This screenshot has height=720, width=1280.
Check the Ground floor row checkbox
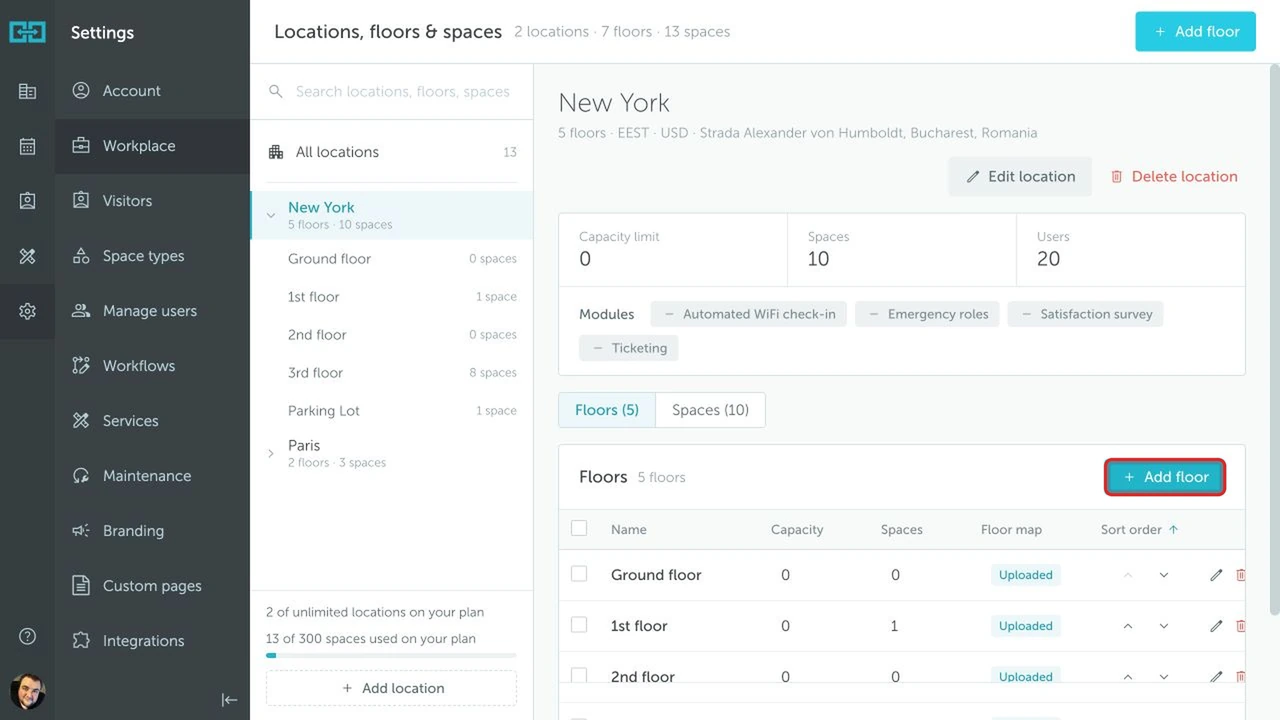pos(579,574)
